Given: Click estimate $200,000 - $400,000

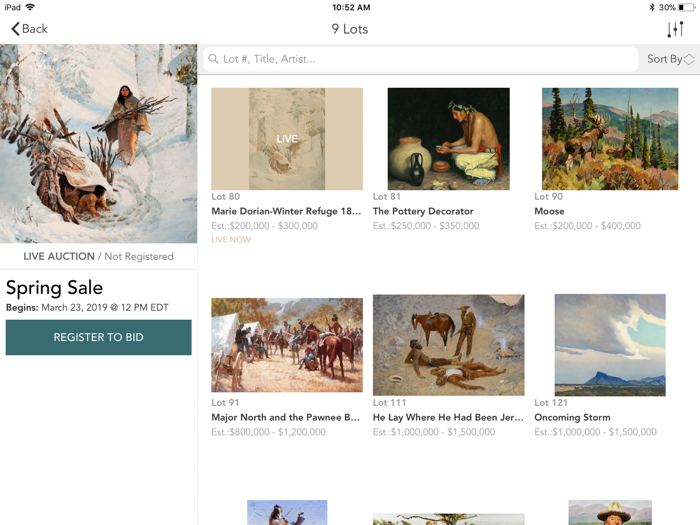Looking at the screenshot, I should point(588,226).
